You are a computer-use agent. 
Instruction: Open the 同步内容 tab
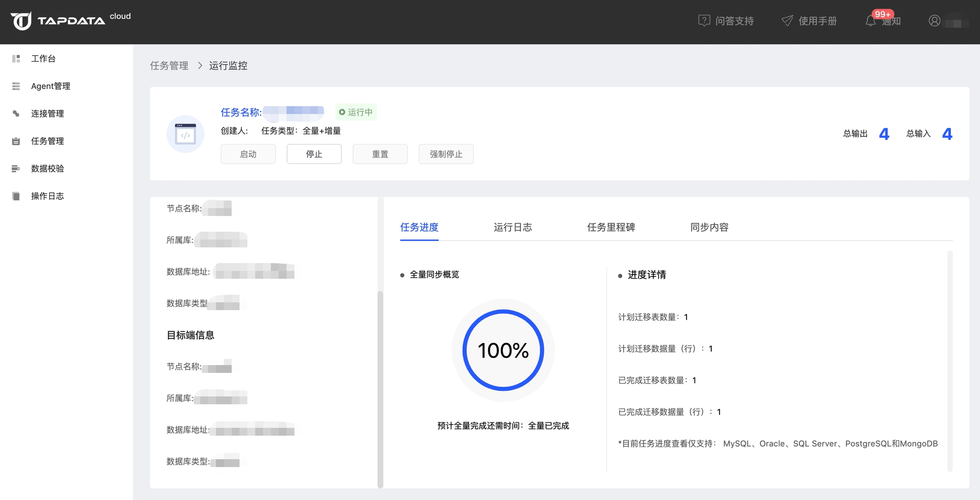point(709,227)
